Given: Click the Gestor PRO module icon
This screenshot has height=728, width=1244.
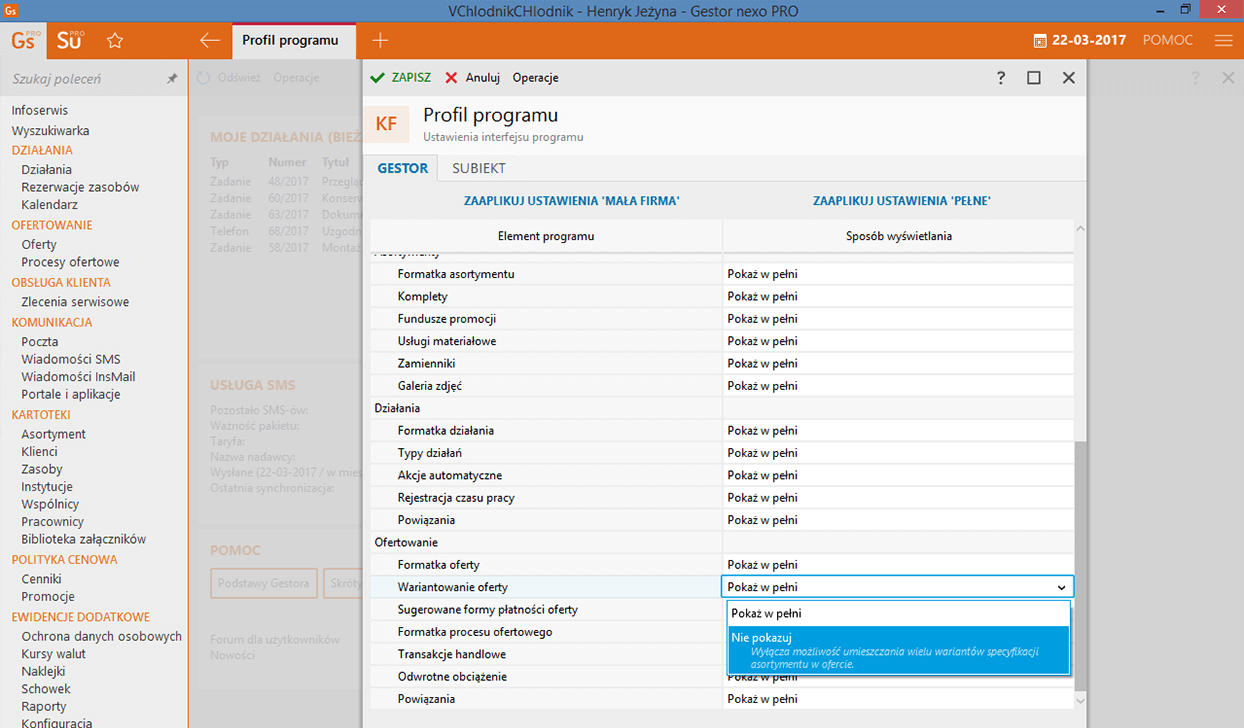Looking at the screenshot, I should point(25,40).
